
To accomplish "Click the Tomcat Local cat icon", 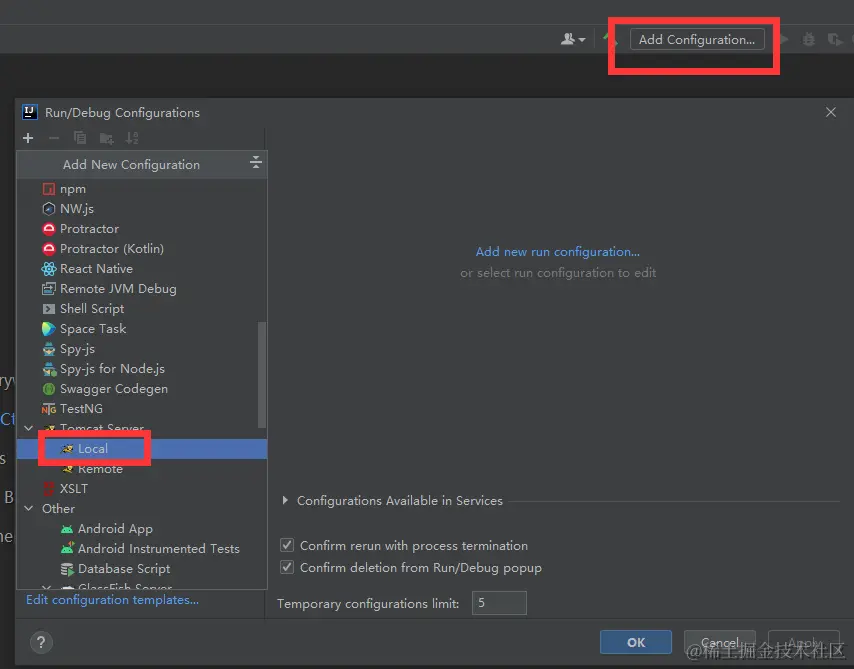I will [x=67, y=449].
